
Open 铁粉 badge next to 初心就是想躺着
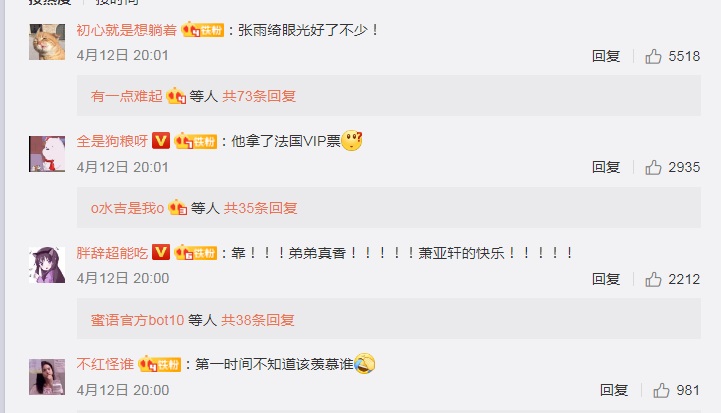point(203,30)
